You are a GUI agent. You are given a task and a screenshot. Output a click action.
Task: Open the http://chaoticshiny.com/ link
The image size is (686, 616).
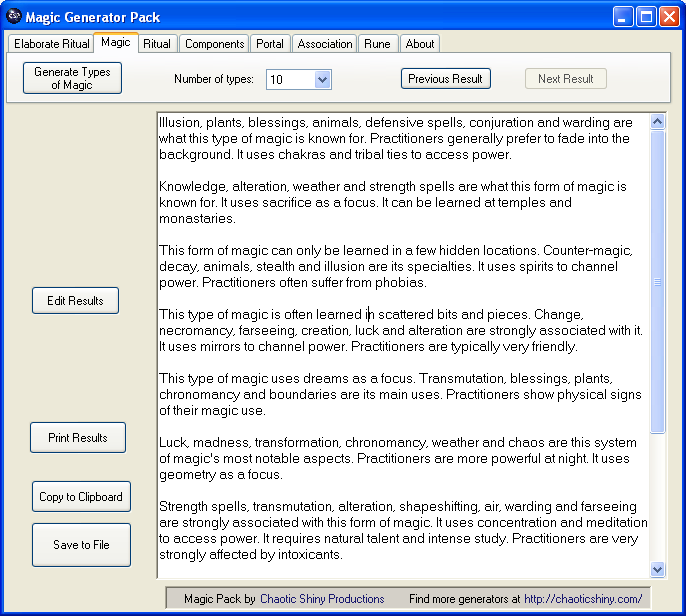click(x=583, y=598)
